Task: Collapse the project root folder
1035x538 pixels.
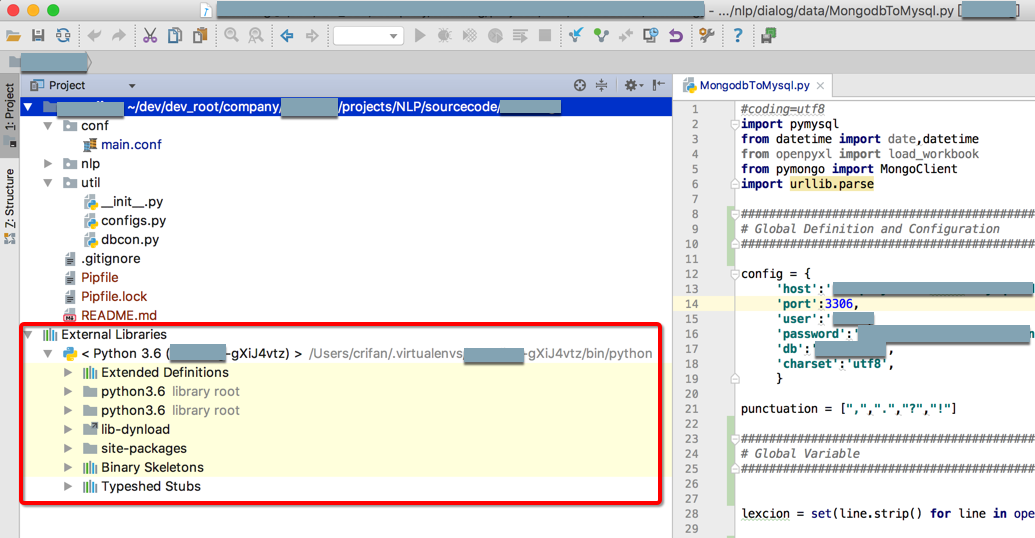Action: 28,106
